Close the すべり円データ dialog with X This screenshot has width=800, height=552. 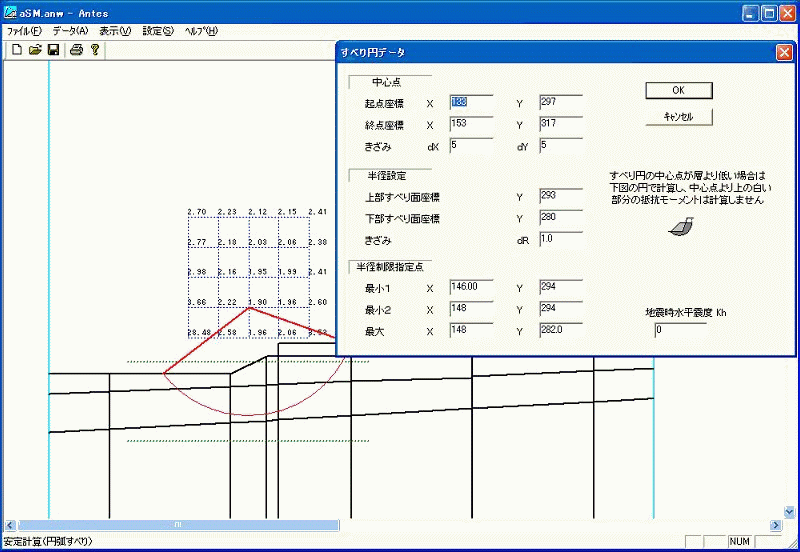tap(784, 52)
